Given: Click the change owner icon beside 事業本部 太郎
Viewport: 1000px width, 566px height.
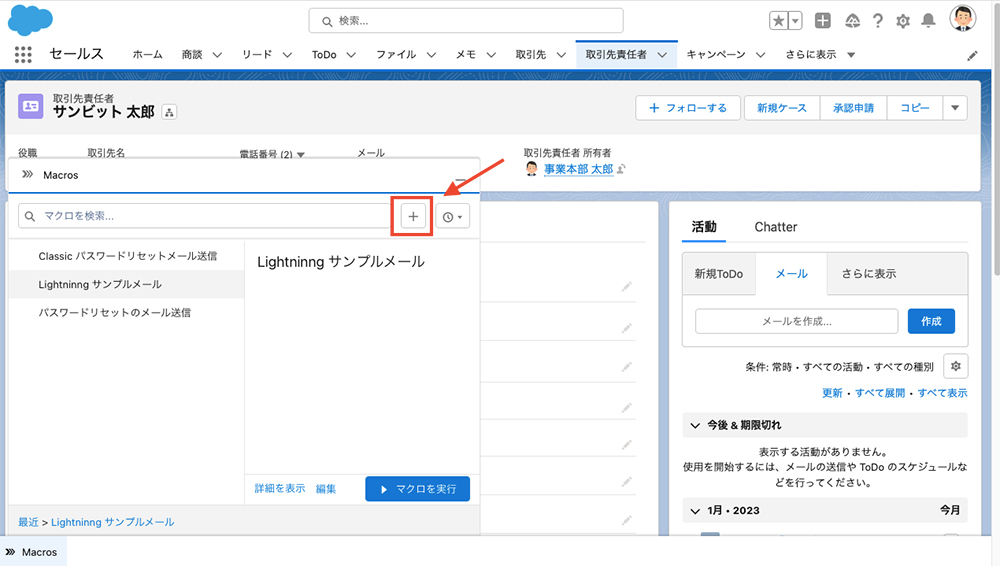Looking at the screenshot, I should 621,169.
